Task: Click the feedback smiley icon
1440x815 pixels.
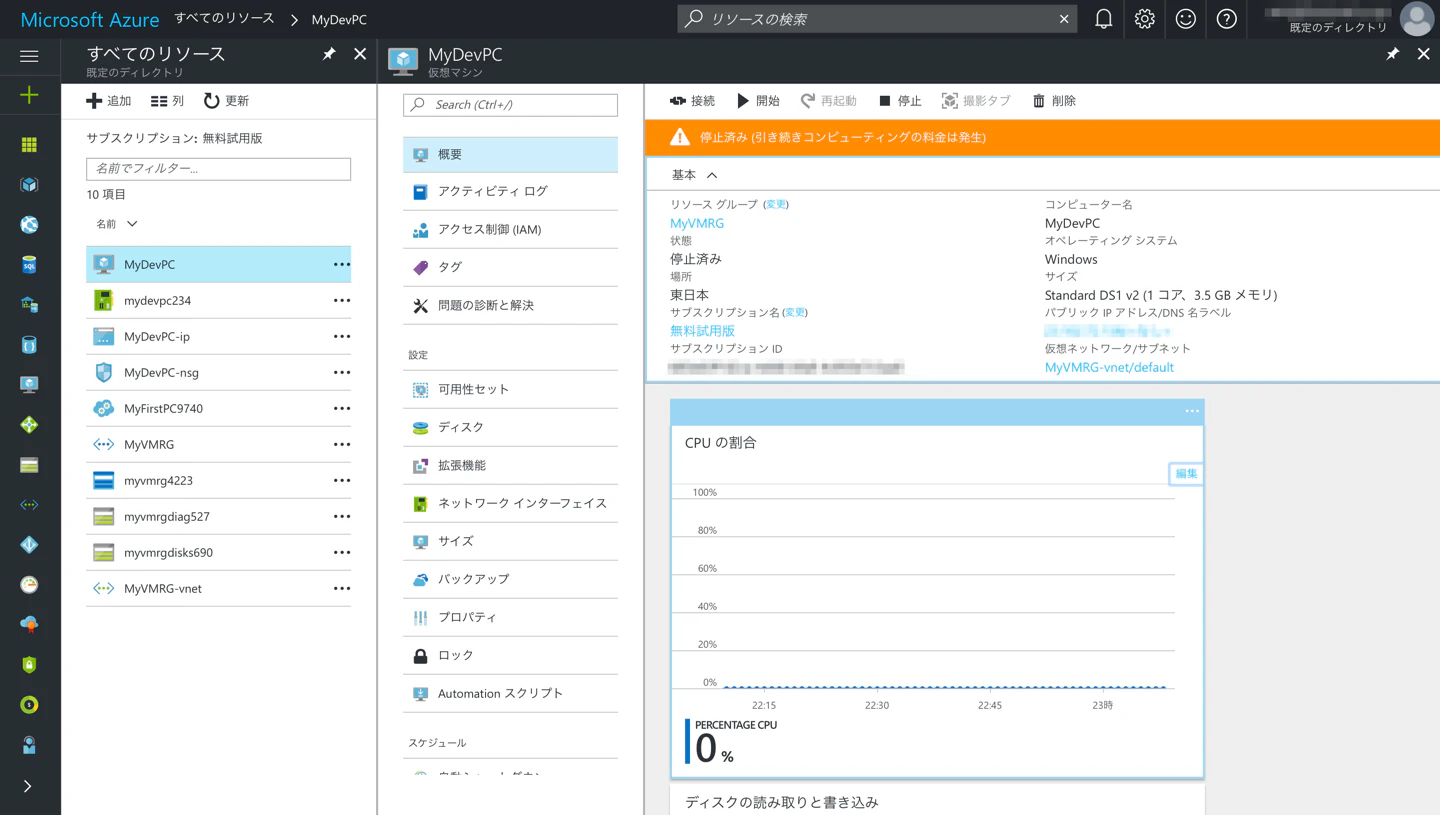Action: 1185,19
